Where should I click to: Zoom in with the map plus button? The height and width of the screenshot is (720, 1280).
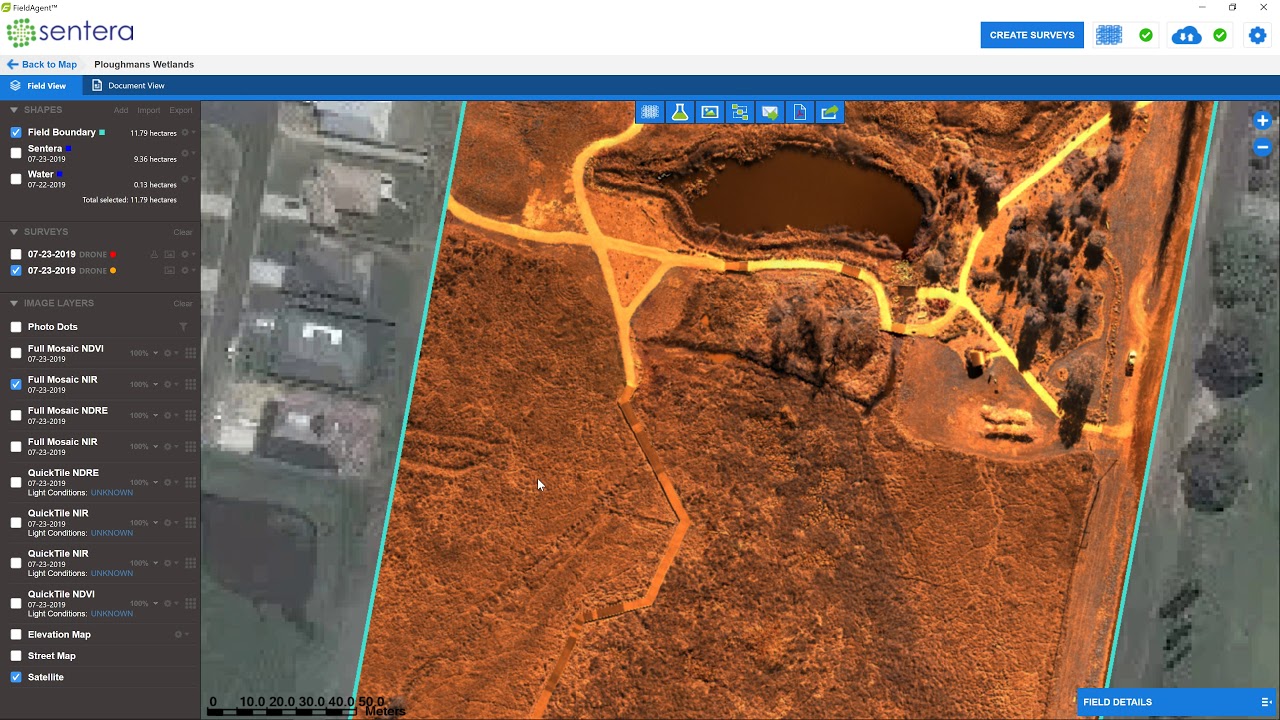click(x=1262, y=121)
